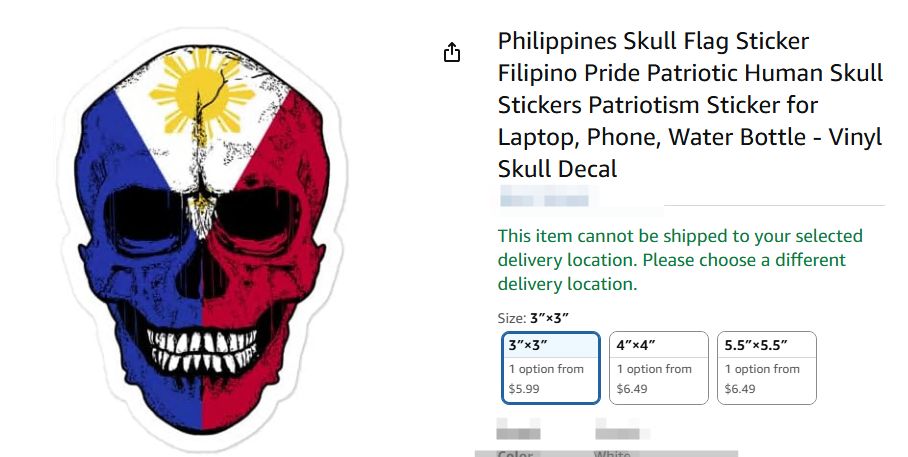Click the skull's white teeth area
908x457 pixels.
click(202, 350)
